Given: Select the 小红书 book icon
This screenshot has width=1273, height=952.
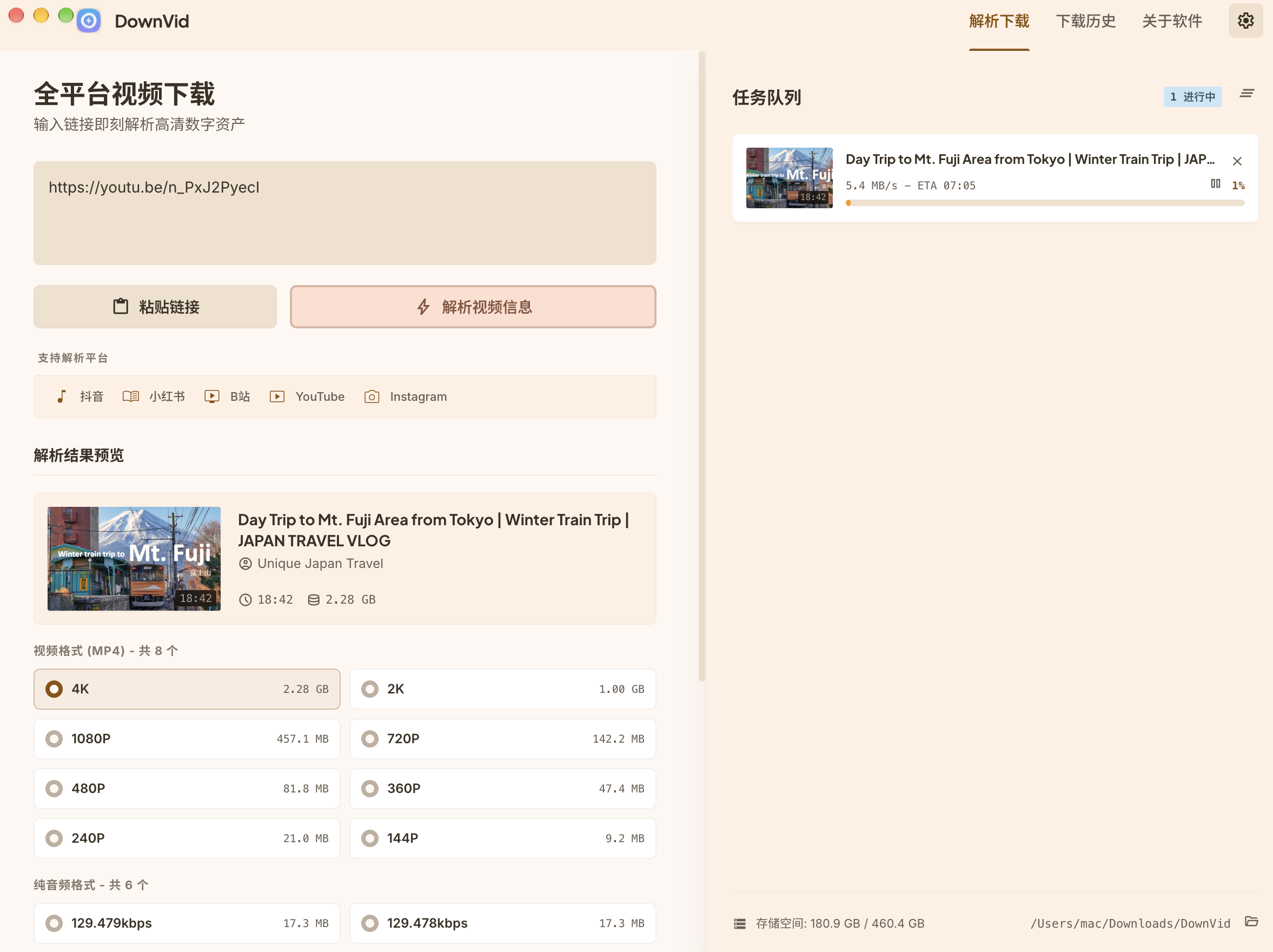Looking at the screenshot, I should pyautogui.click(x=131, y=396).
